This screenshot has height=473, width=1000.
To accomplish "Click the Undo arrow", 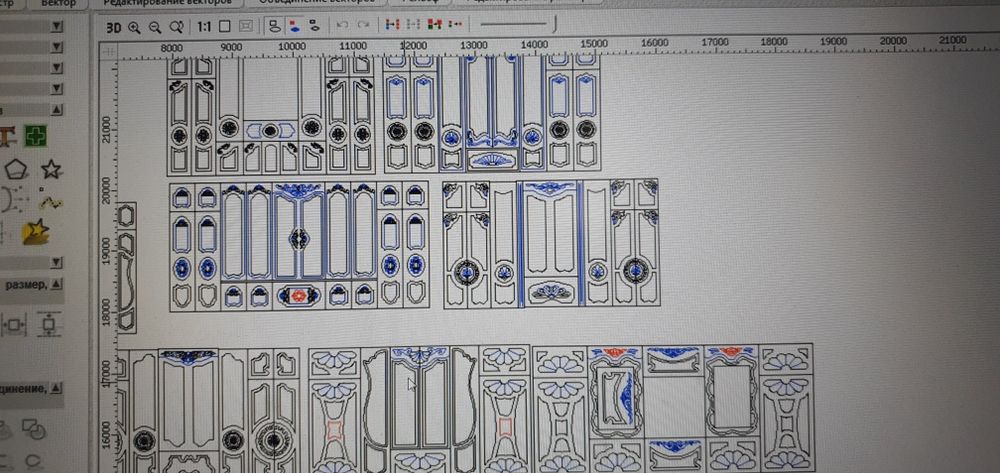I will pos(342,25).
